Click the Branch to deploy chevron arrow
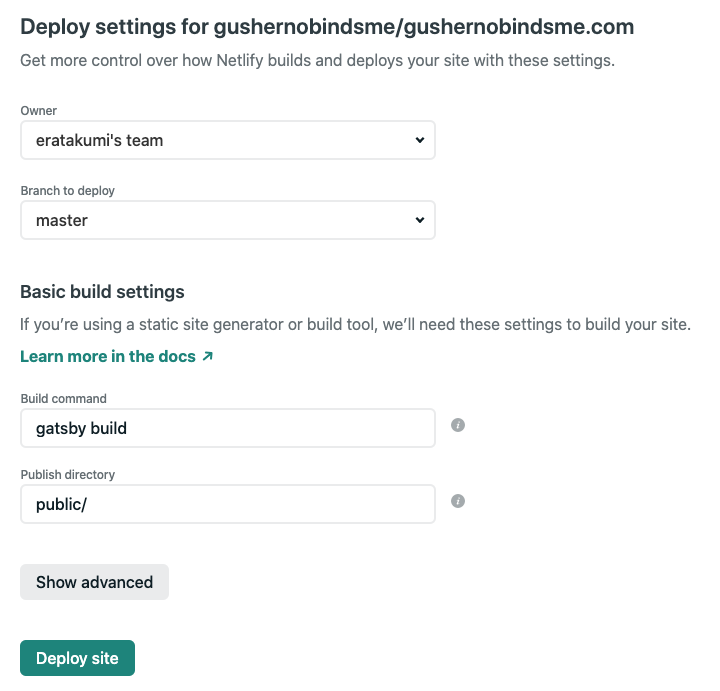Image resolution: width=720 pixels, height=691 pixels. pos(420,220)
